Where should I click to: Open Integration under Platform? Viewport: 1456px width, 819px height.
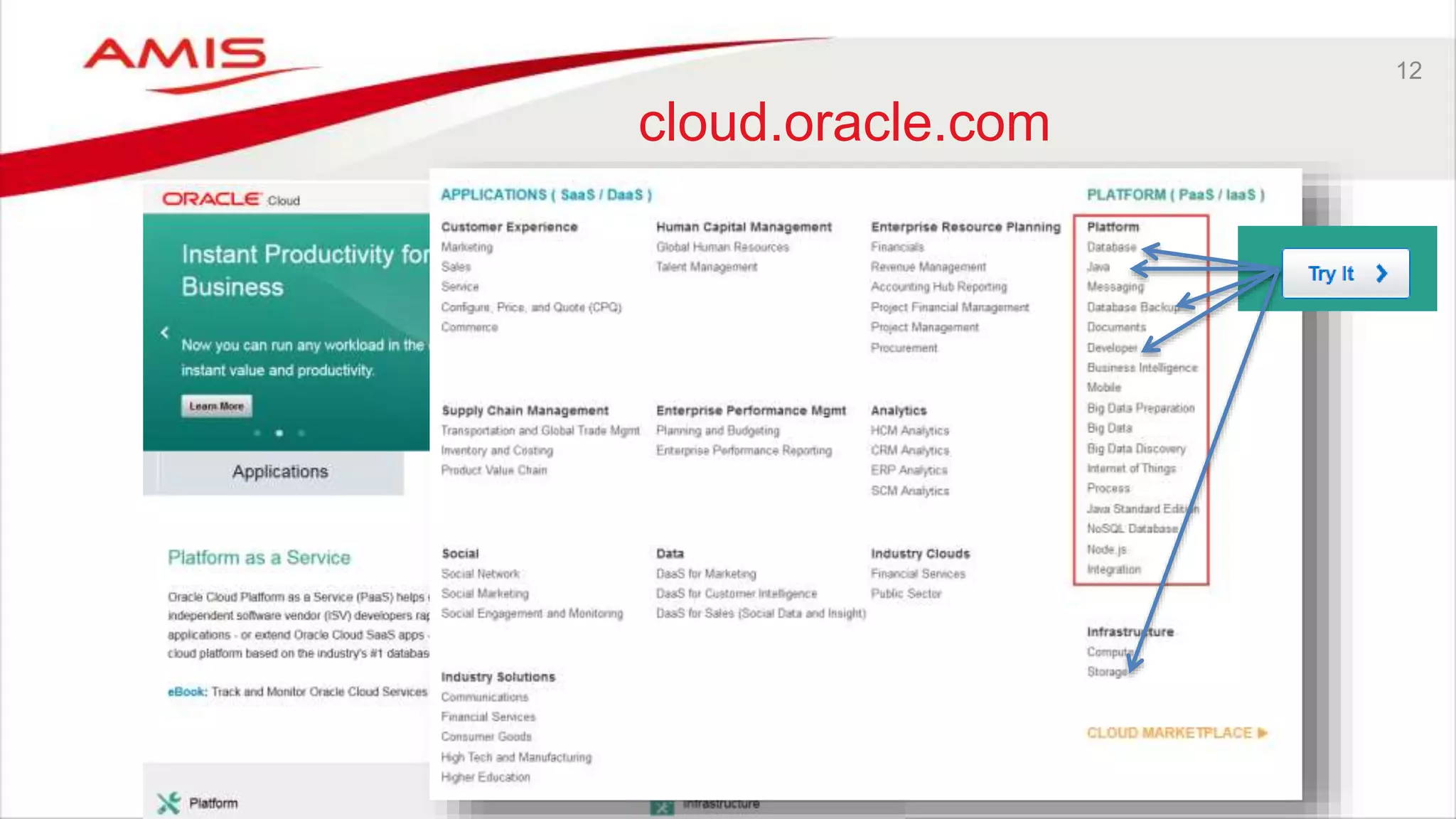[x=1113, y=569]
